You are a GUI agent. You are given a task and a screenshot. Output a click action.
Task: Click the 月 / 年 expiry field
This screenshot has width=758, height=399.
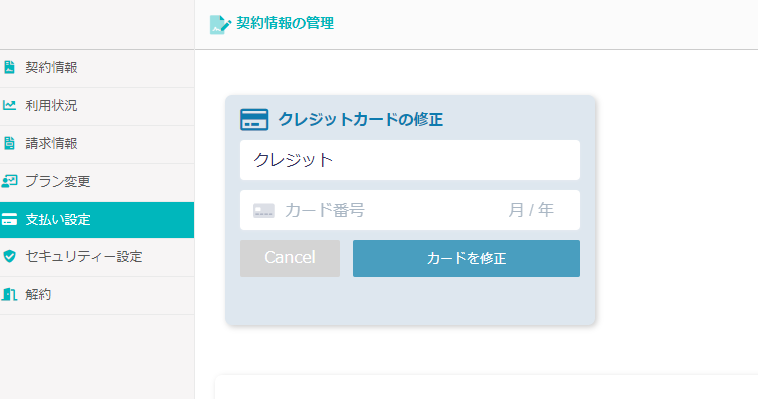[531, 210]
